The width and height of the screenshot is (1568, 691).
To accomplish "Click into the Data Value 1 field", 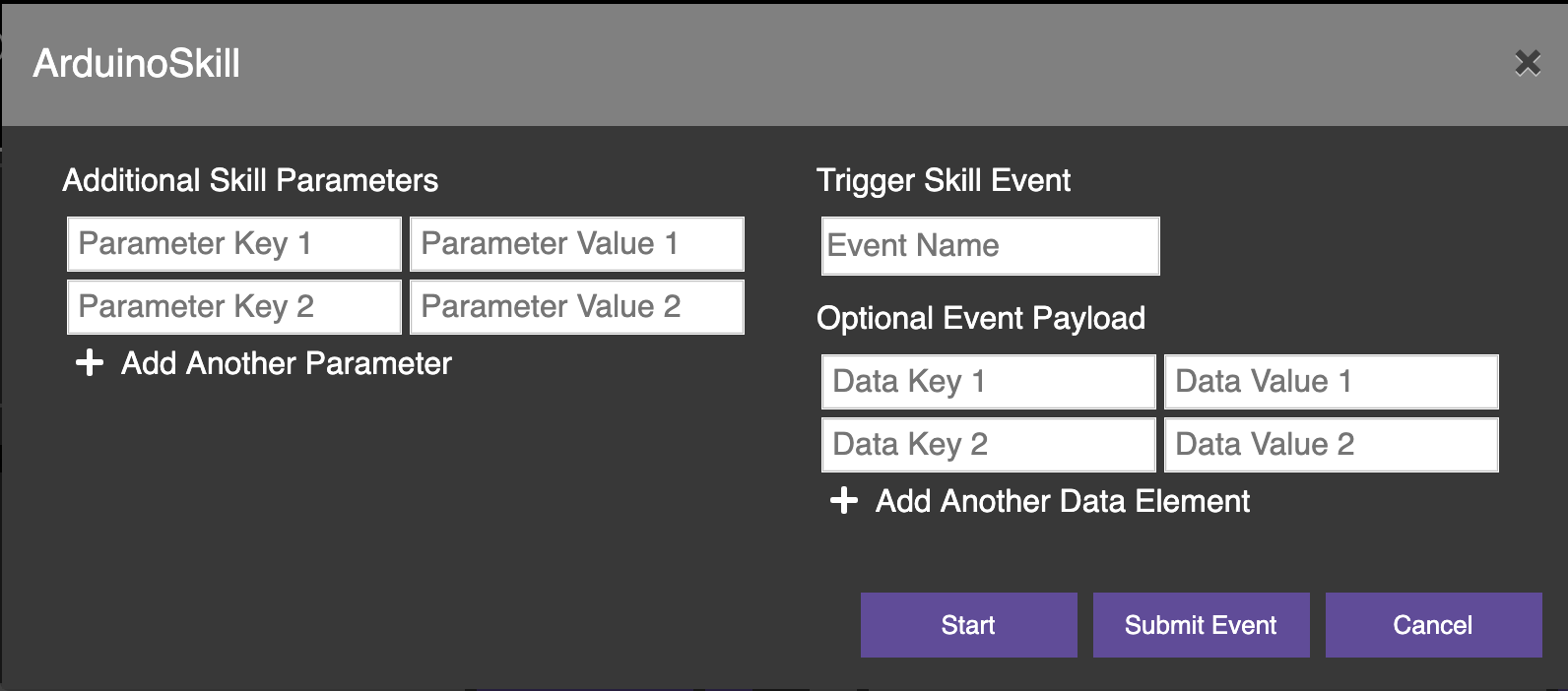I will point(1332,382).
